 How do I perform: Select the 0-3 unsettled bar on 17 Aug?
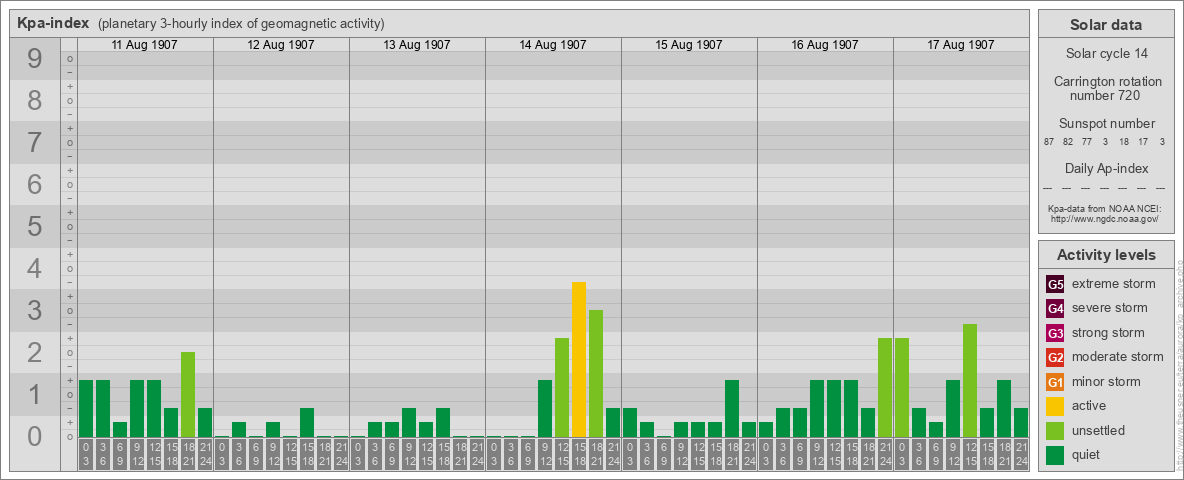pos(902,387)
